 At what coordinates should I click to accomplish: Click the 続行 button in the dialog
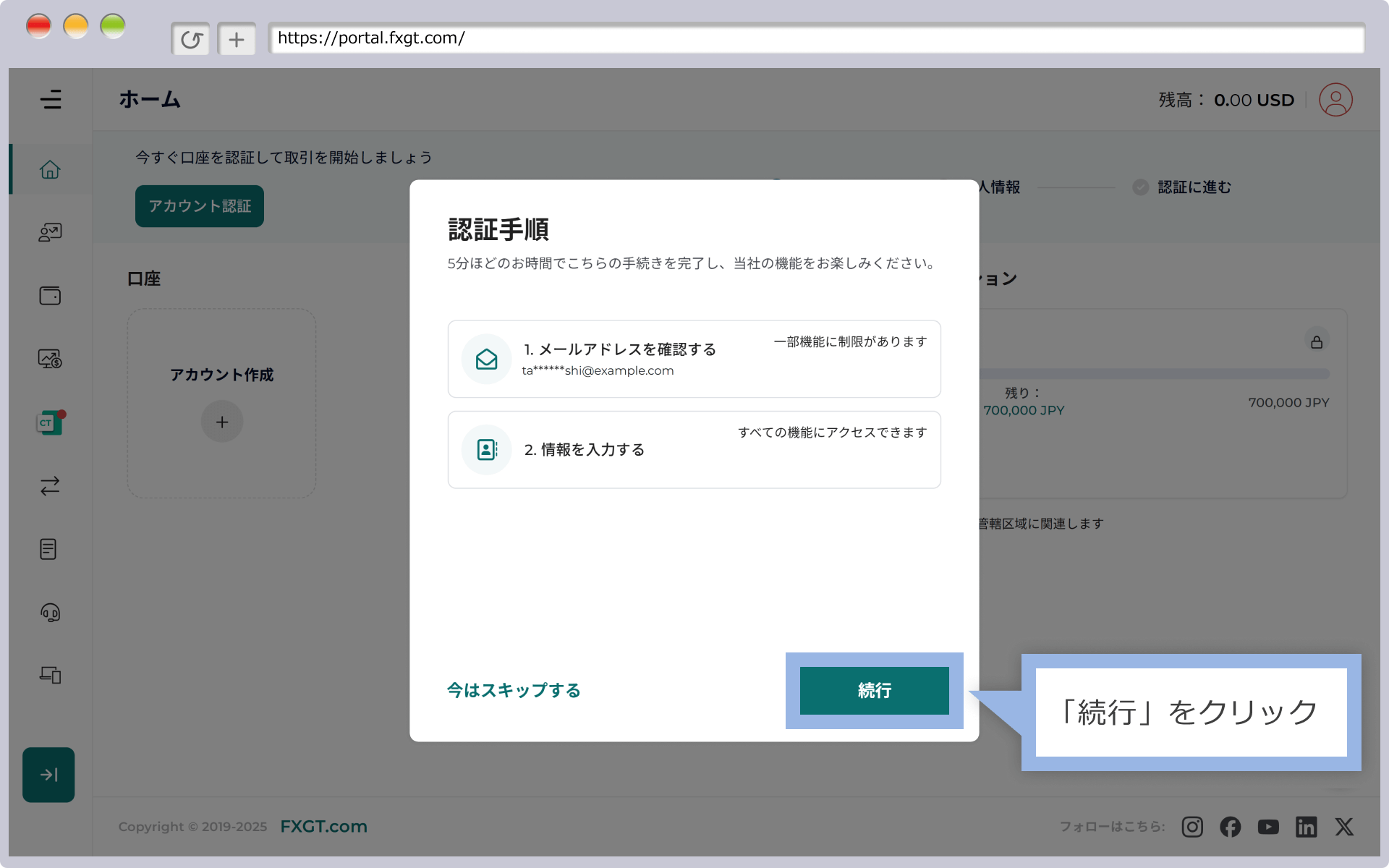[874, 691]
